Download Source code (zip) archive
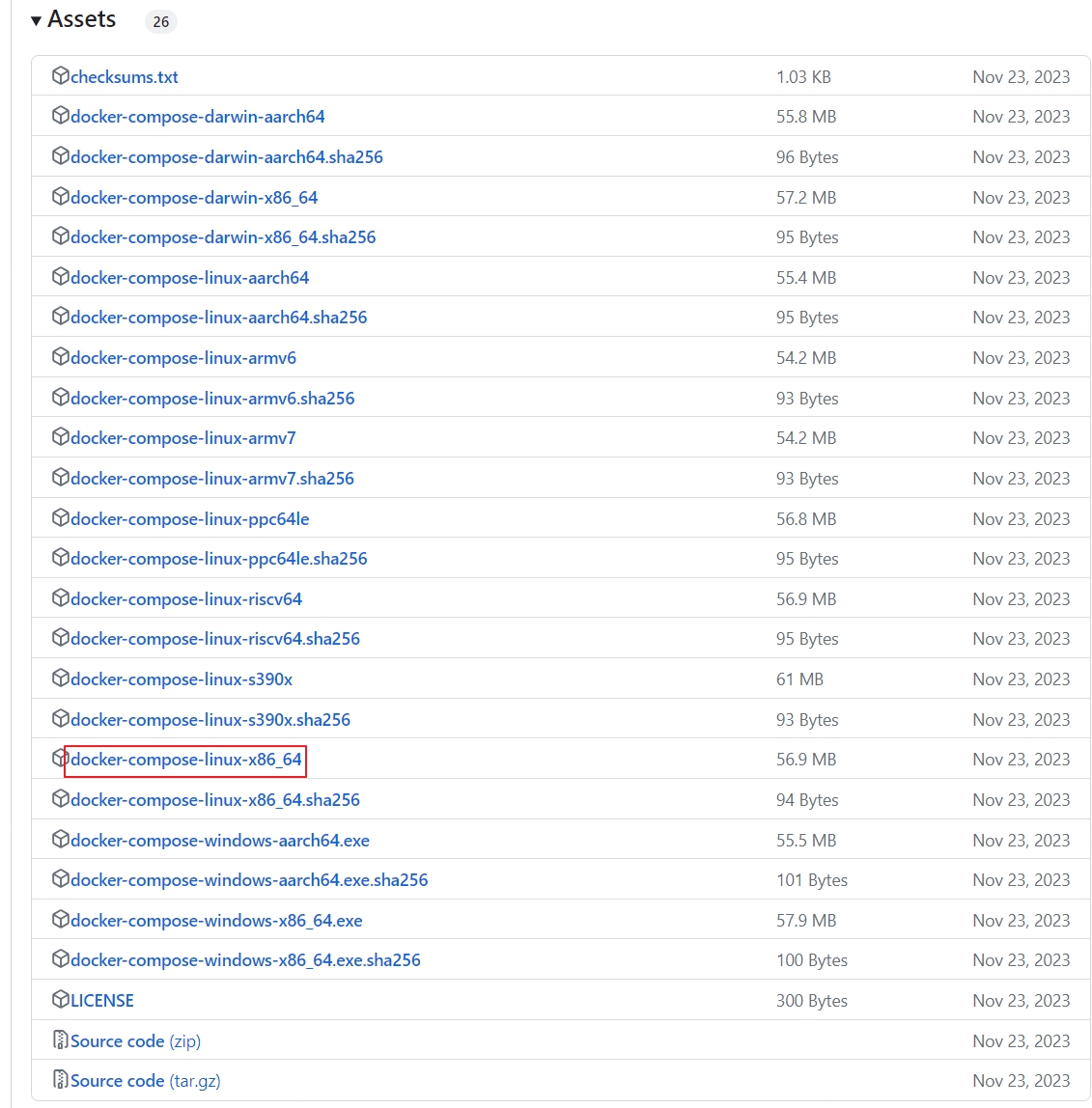This screenshot has height=1108, width=1092. [x=135, y=1040]
